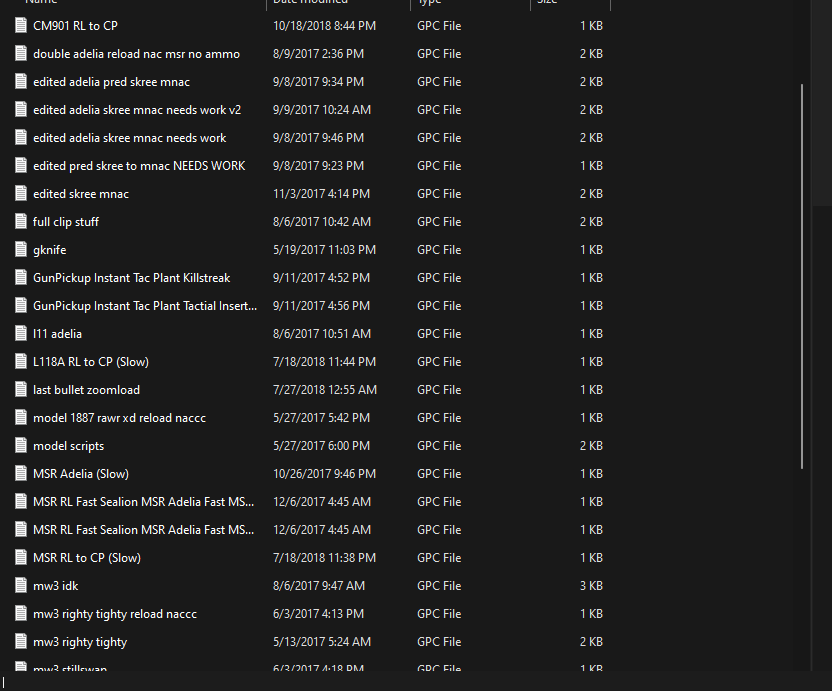Click the date 10/18/2018 8:44 PM
The width and height of the screenshot is (832, 691).
pyautogui.click(x=324, y=25)
